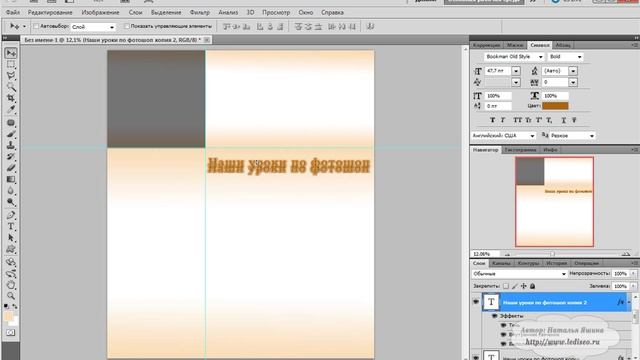The height and width of the screenshot is (360, 640).
Task: Open the Обычные blend mode dropdown
Action: [519, 273]
